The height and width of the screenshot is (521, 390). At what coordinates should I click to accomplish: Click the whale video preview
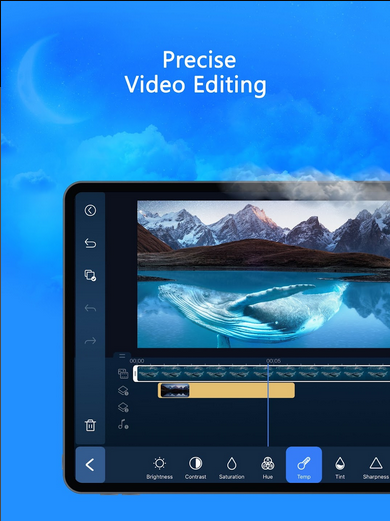pyautogui.click(x=263, y=274)
